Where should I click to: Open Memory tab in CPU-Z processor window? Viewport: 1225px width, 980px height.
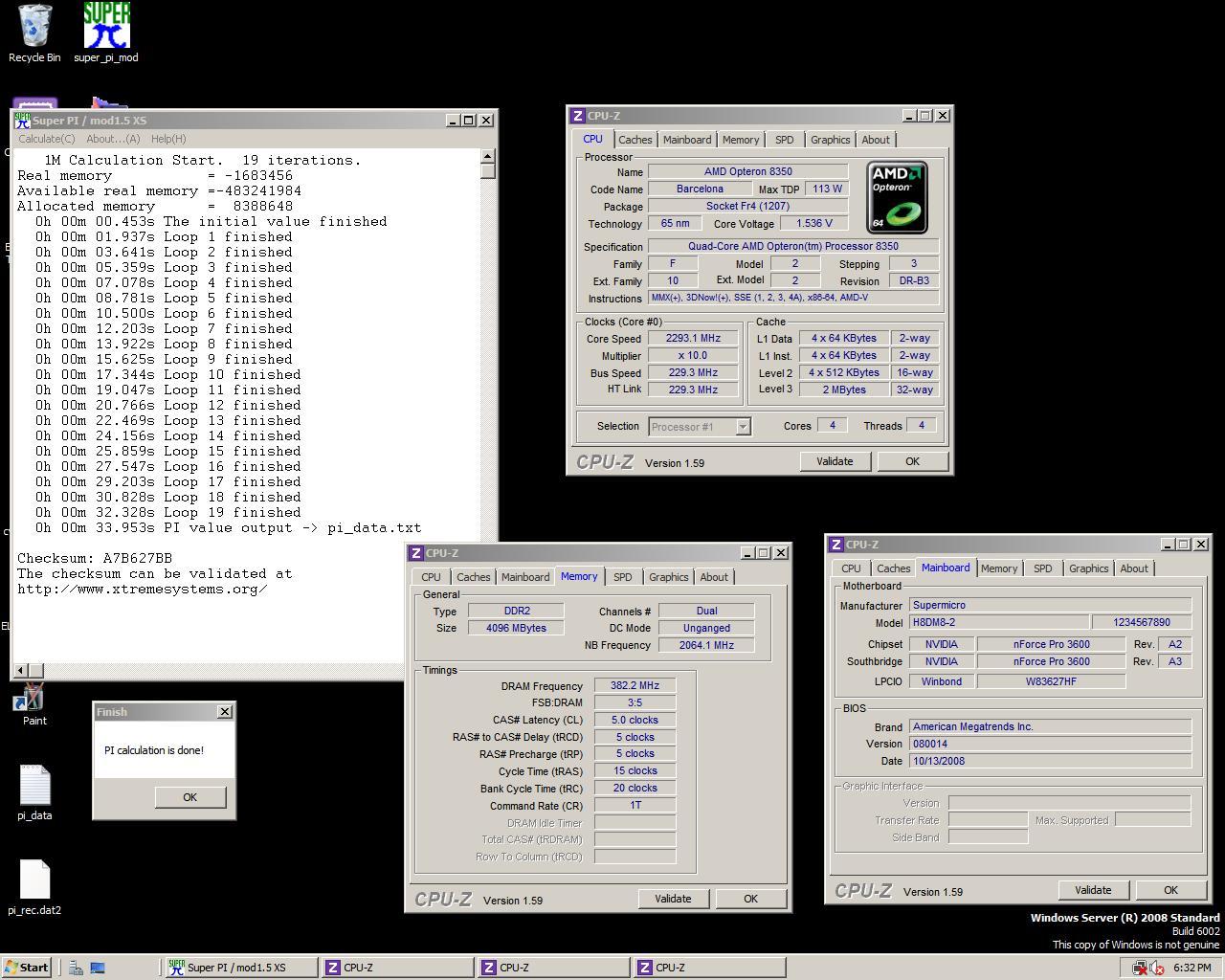point(741,140)
